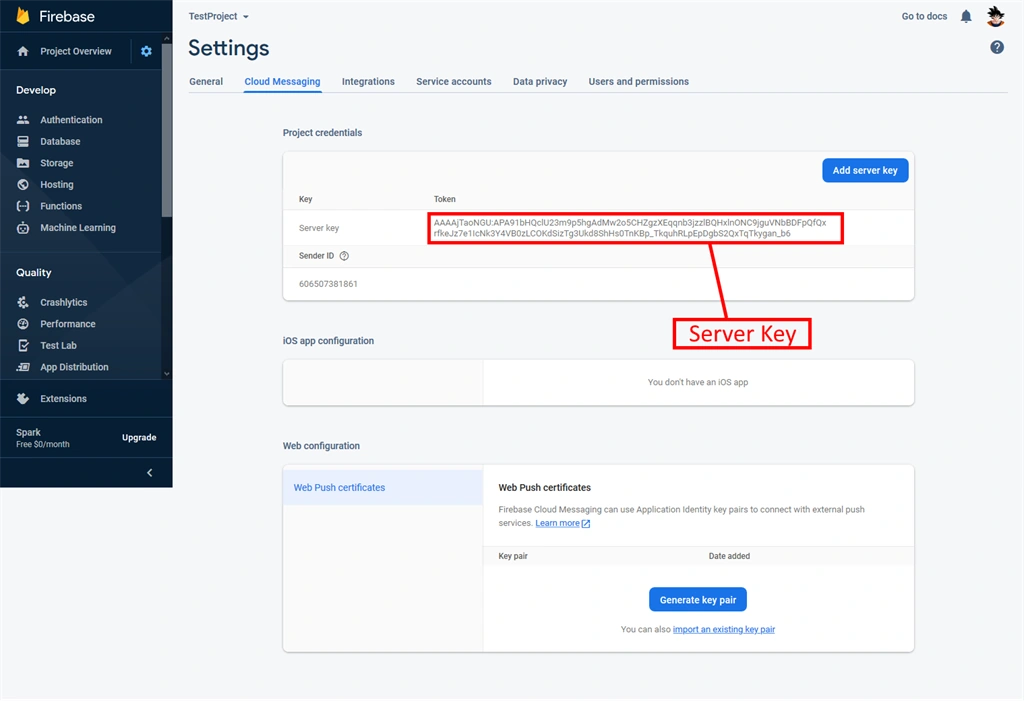This screenshot has height=701, width=1024.
Task: Open Test Lab in the sidebar
Action: tap(58, 345)
